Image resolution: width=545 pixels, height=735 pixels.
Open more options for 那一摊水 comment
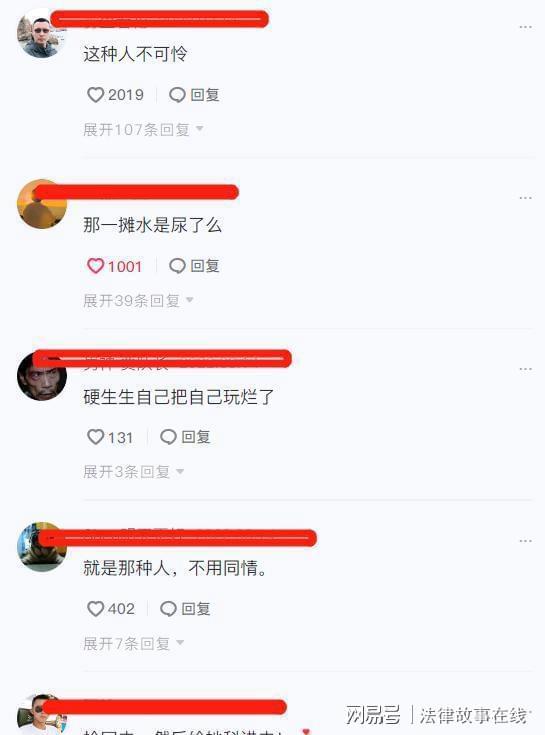525,198
